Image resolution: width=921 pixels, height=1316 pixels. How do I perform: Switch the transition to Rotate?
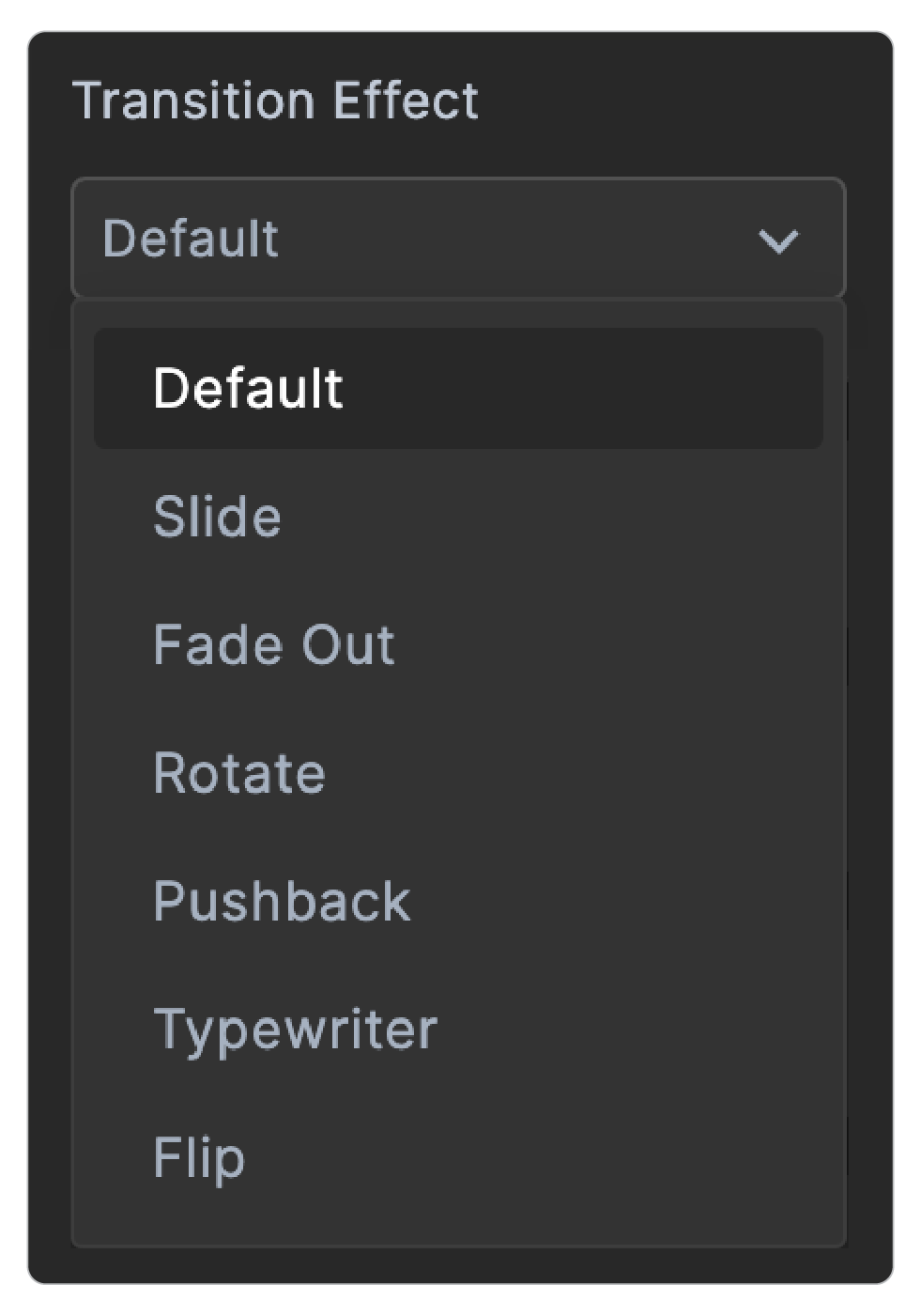pos(238,773)
